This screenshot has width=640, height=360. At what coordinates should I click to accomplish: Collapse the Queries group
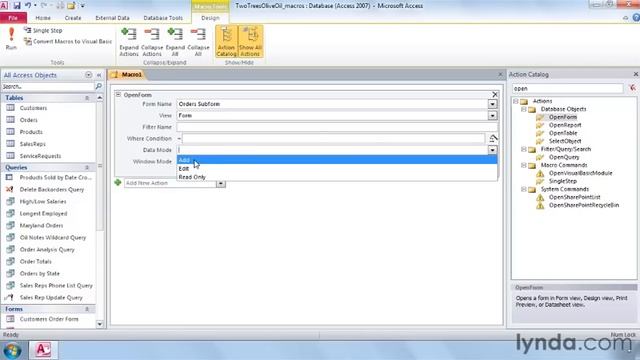(x=87, y=167)
